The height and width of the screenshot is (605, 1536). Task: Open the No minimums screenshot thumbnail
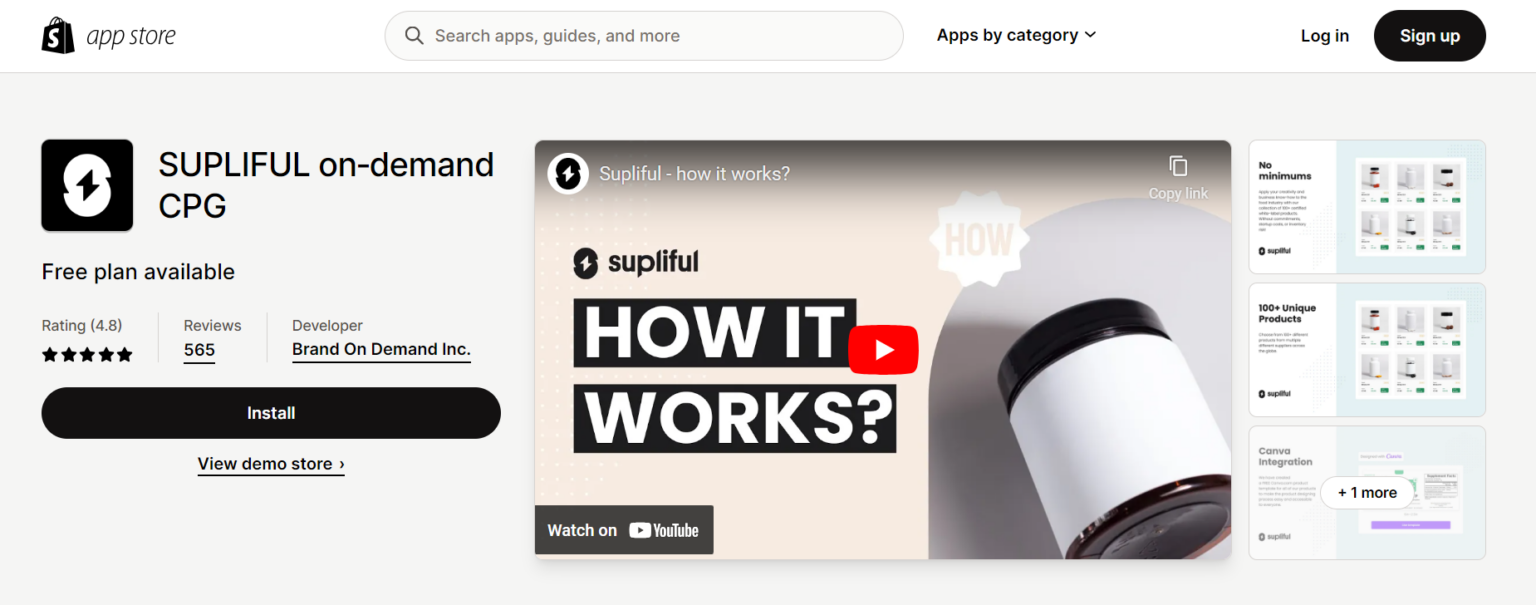pos(1367,207)
